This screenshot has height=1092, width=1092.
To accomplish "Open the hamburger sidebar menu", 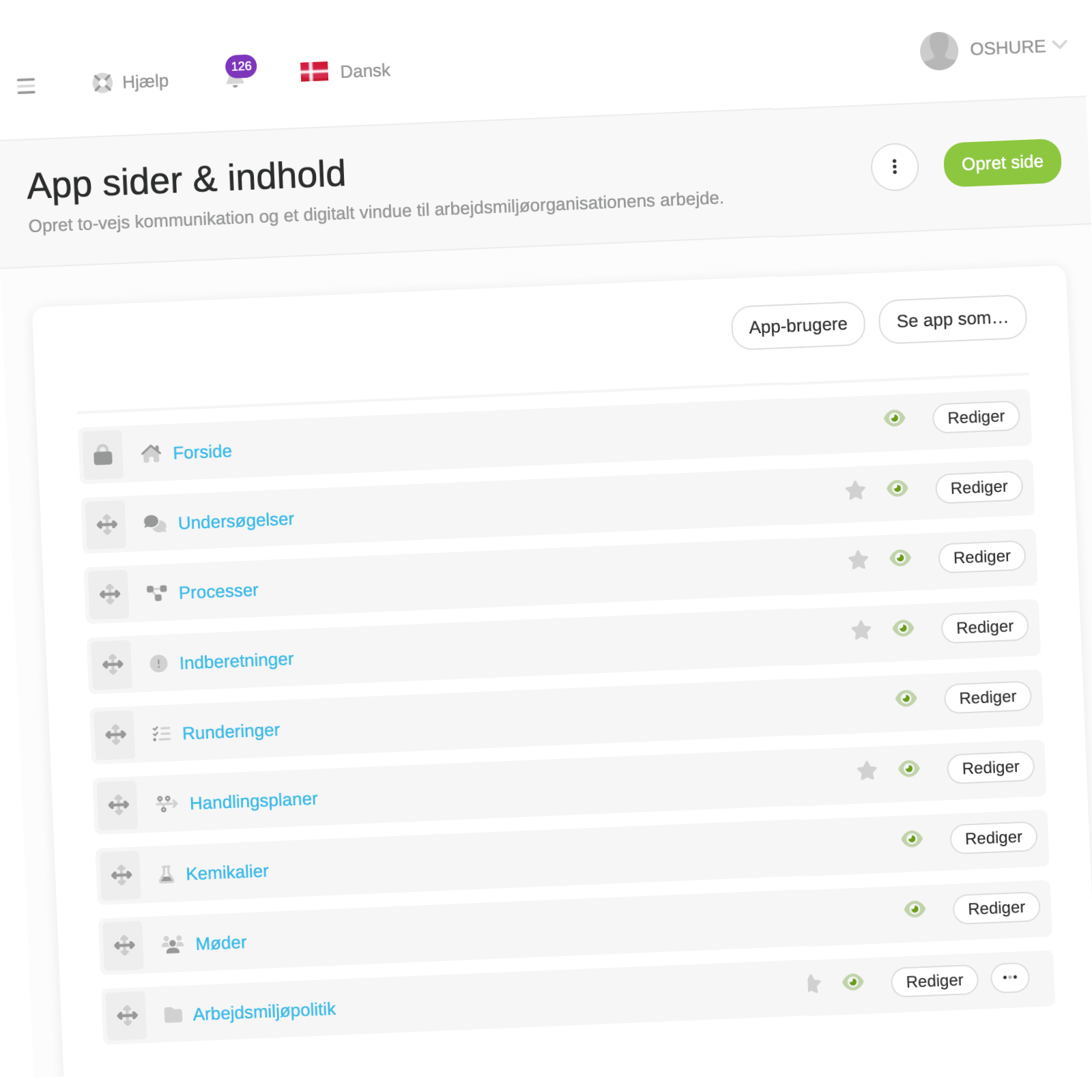I will [x=26, y=86].
